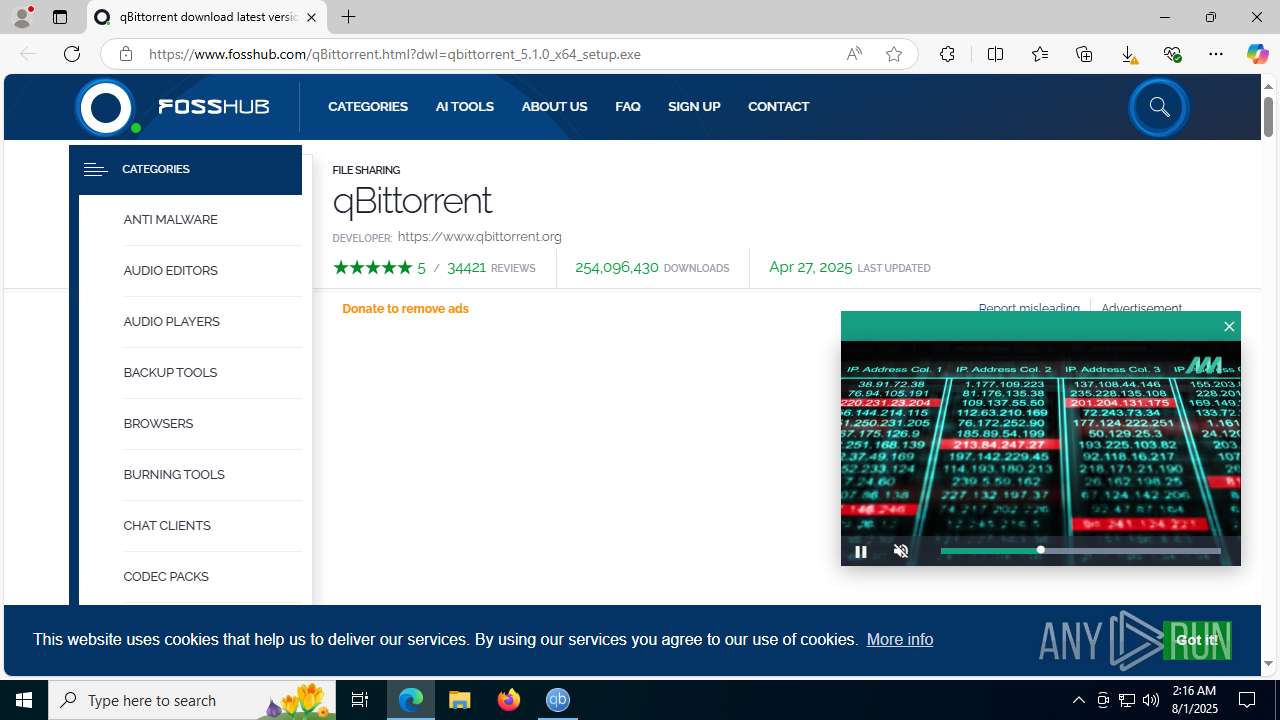
Task: Open Edge Settings and more menu
Action: [x=1216, y=54]
